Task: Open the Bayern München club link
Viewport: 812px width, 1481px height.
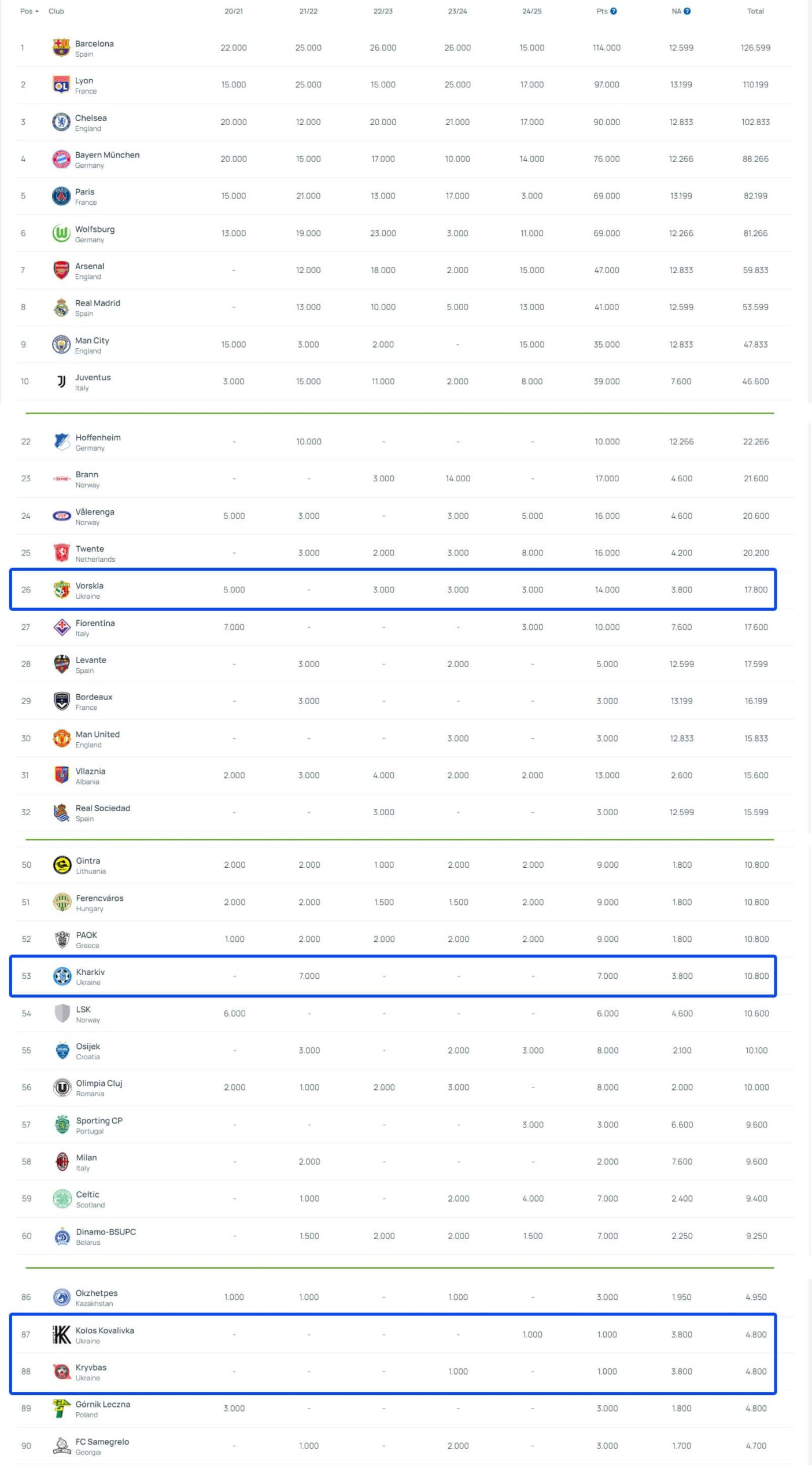Action: [x=107, y=155]
